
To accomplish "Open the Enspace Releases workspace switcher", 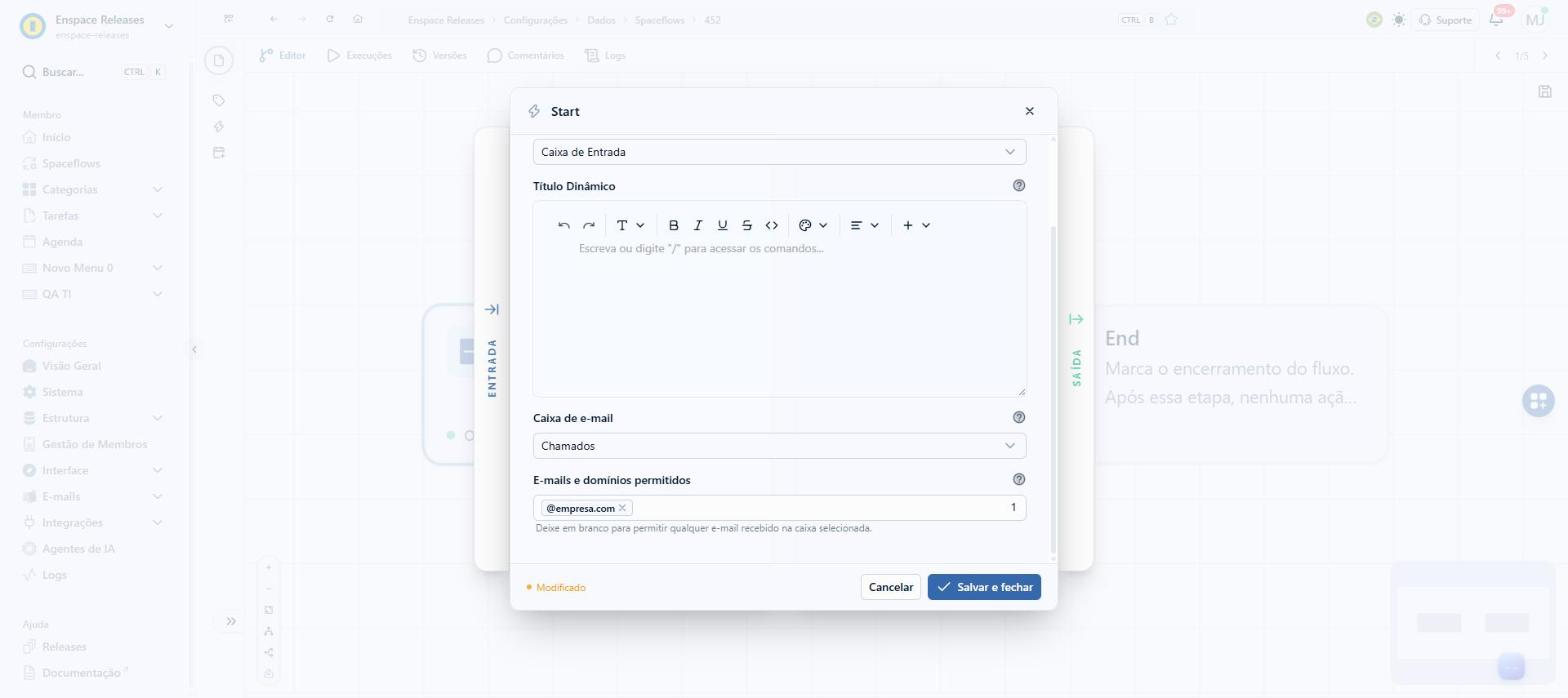I will (98, 26).
